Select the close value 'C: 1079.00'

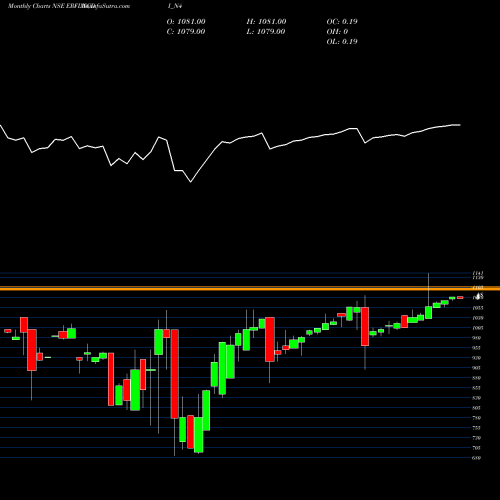click(x=186, y=31)
